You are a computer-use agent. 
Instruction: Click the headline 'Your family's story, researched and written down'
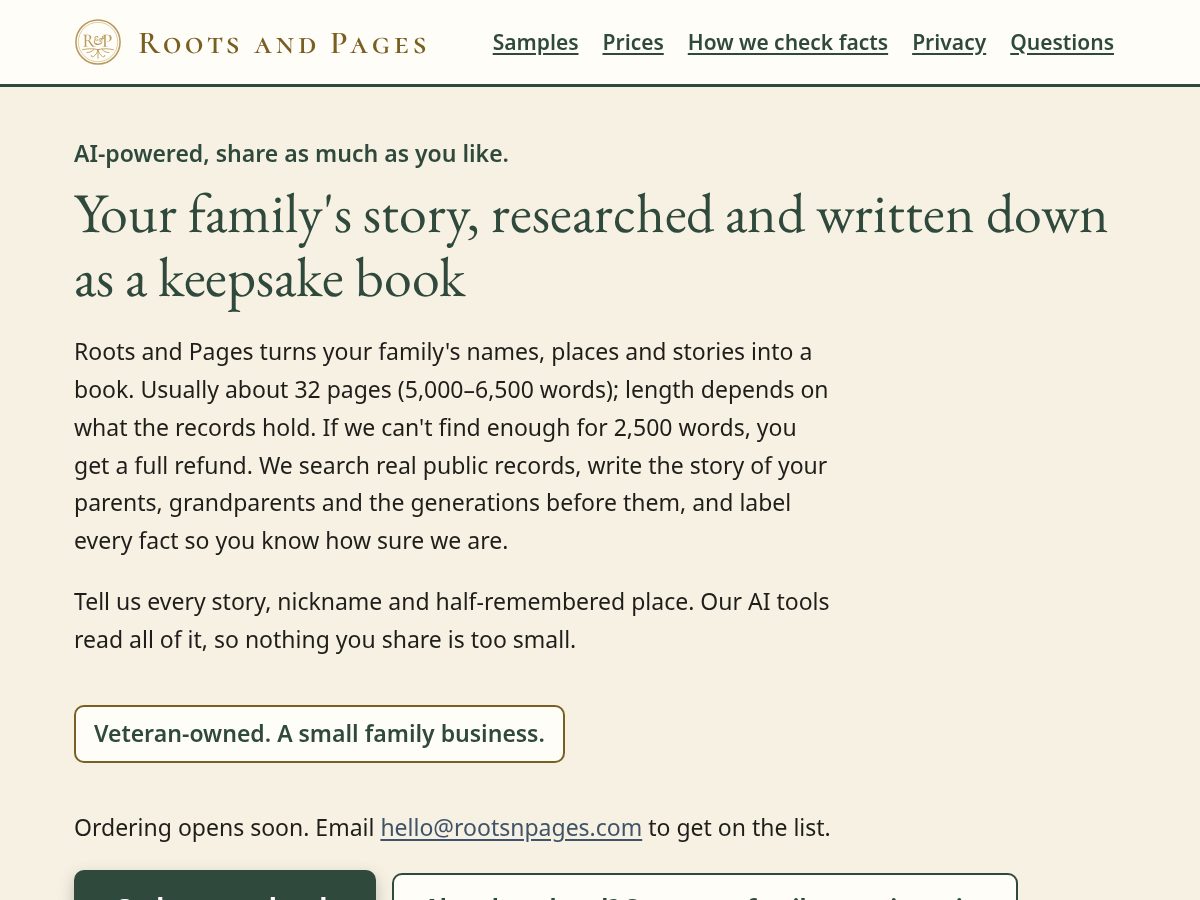tap(591, 246)
